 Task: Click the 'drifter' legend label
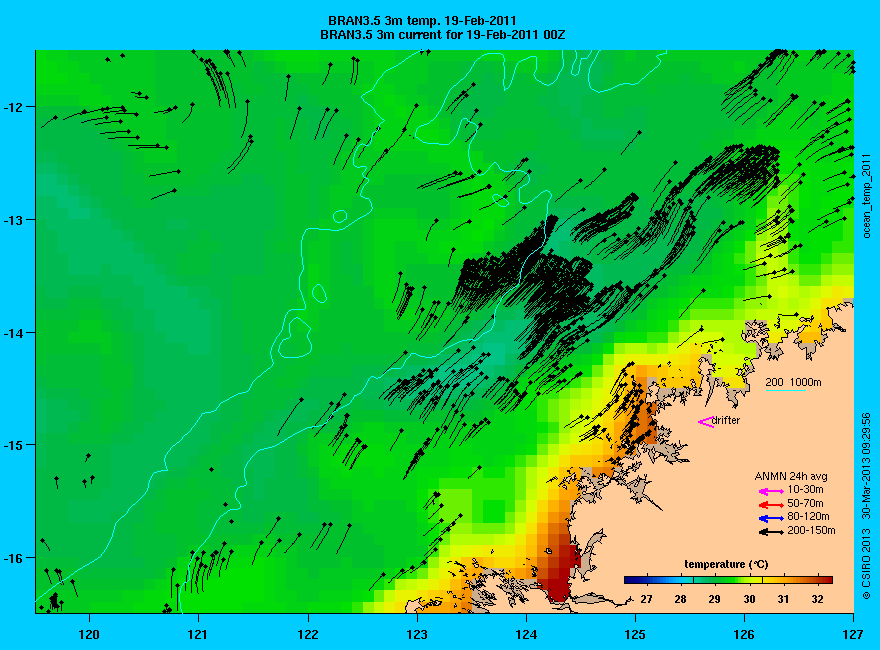point(726,420)
